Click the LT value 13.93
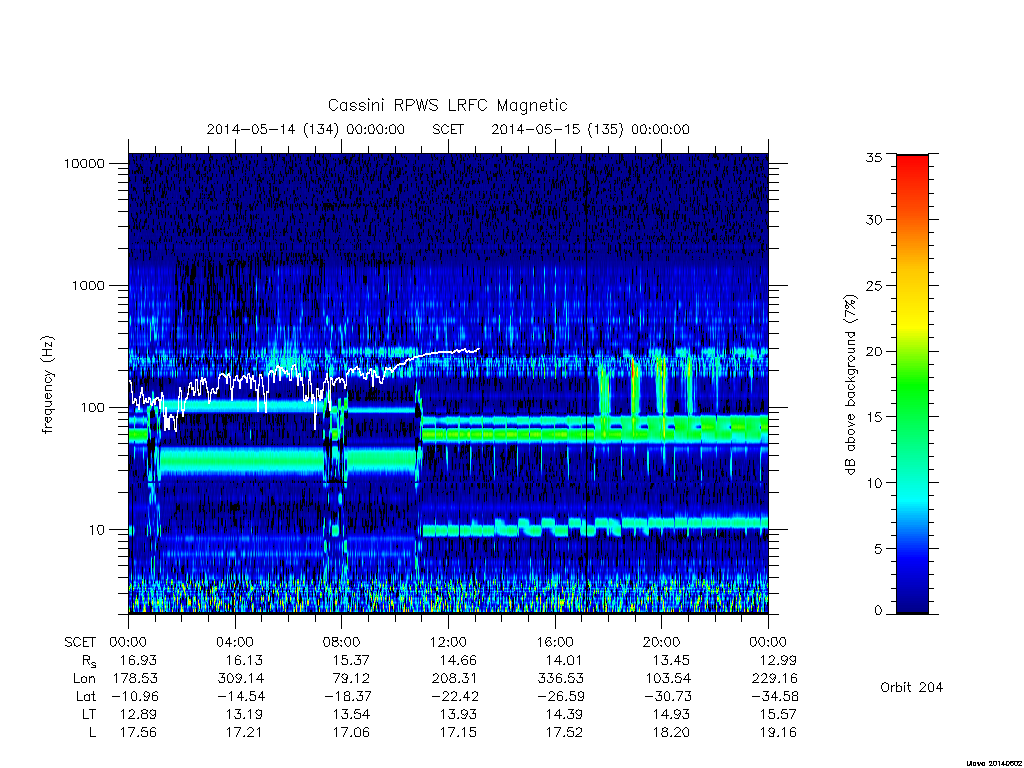The height and width of the screenshot is (768, 1024). point(458,715)
